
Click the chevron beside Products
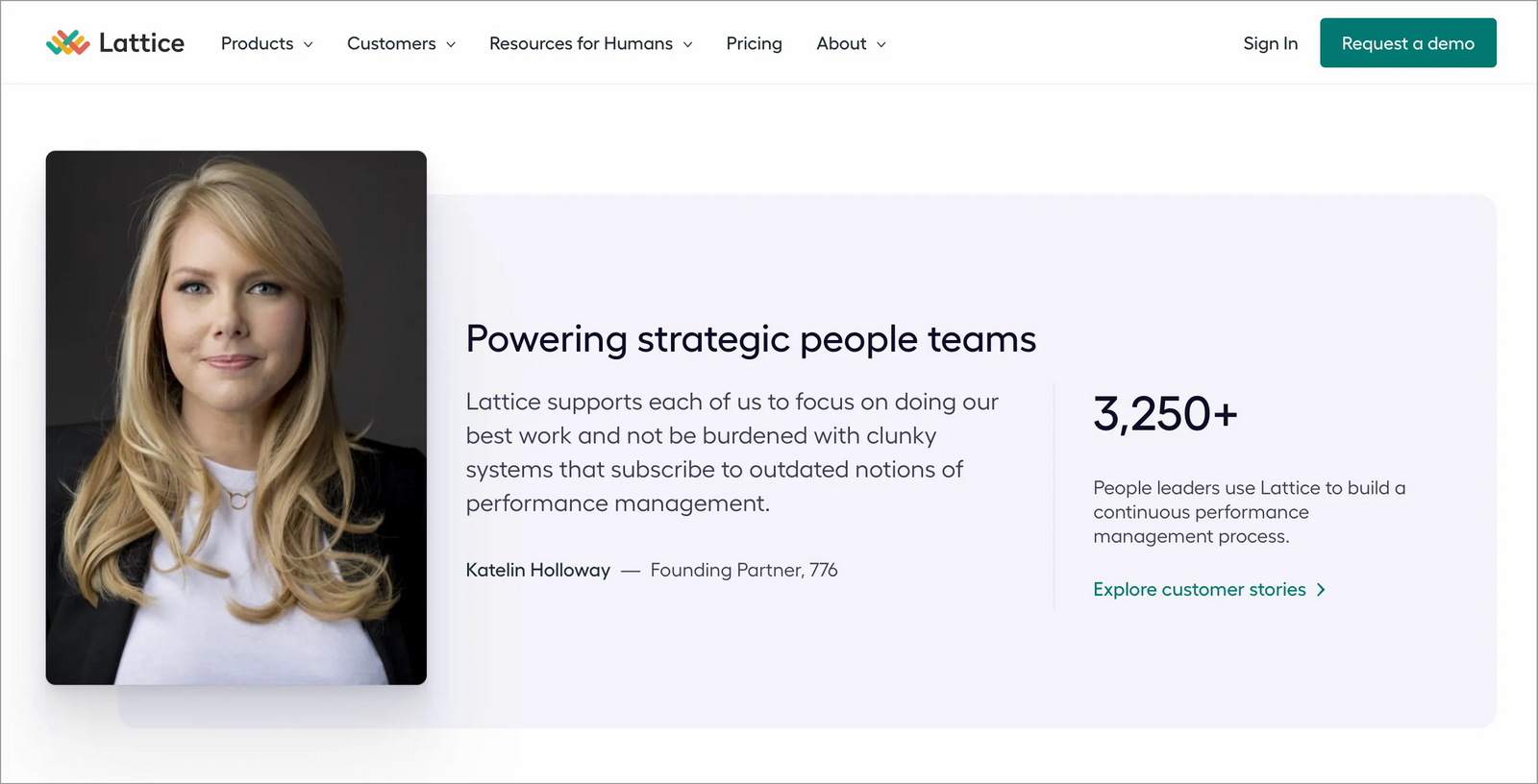coord(309,44)
